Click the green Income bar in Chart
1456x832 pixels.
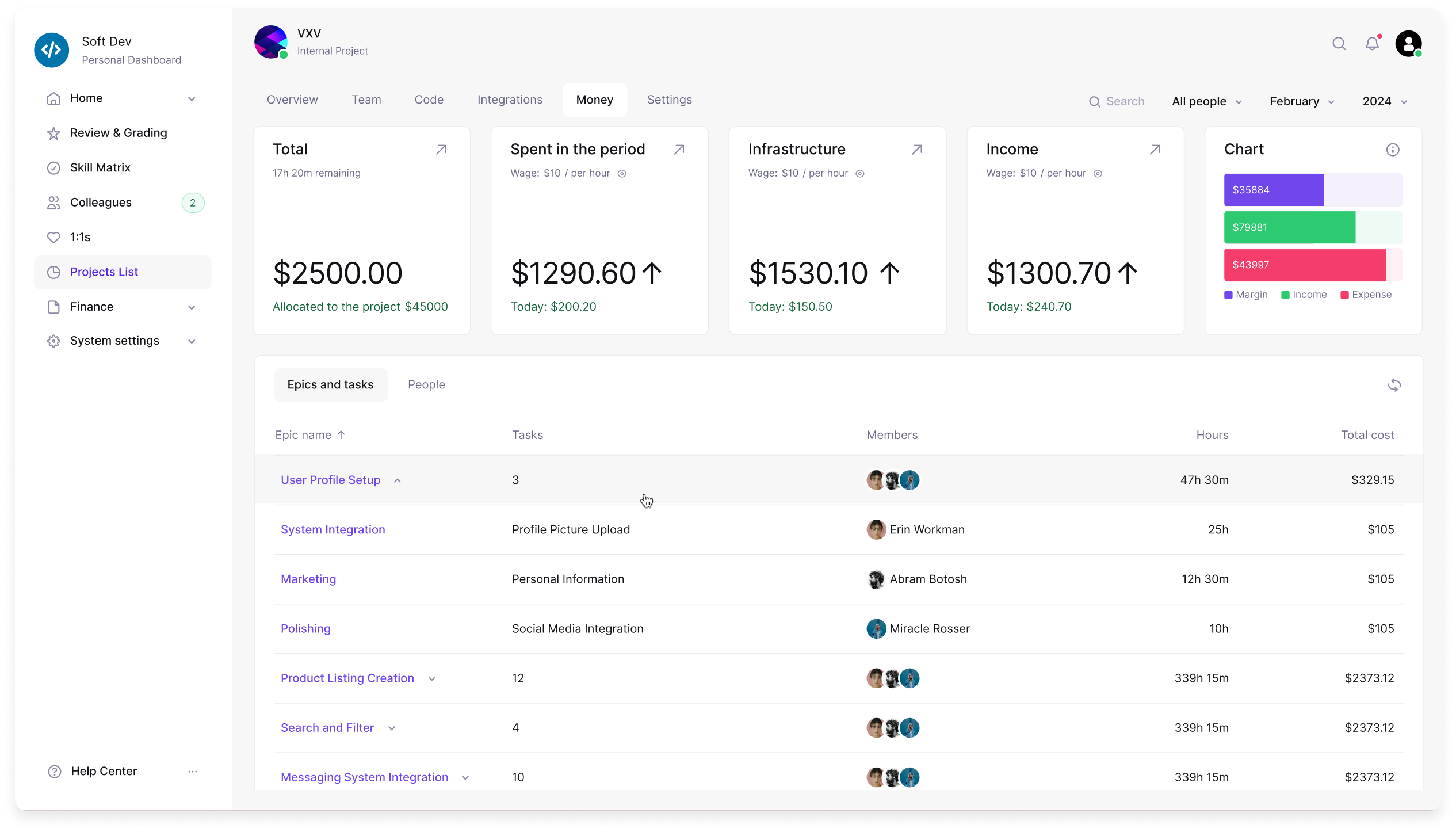coord(1289,227)
